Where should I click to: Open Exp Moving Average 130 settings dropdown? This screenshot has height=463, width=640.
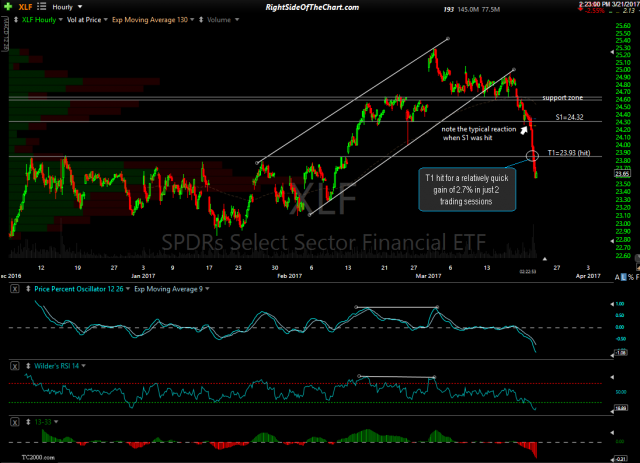tap(192, 20)
